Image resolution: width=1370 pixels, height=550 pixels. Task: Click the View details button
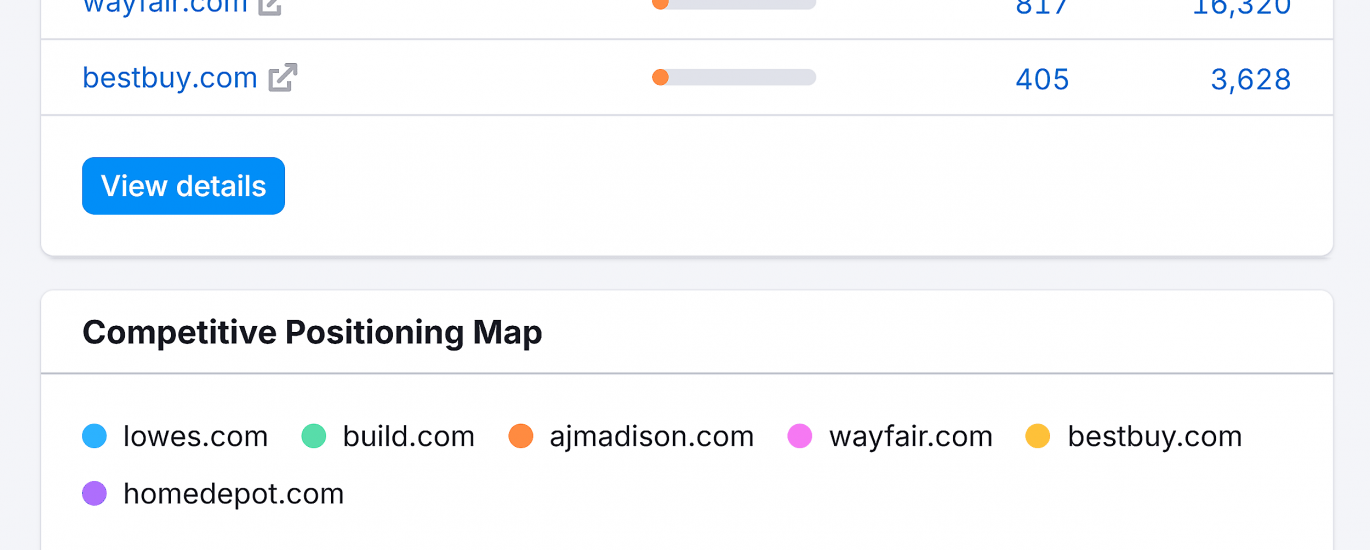coord(183,186)
